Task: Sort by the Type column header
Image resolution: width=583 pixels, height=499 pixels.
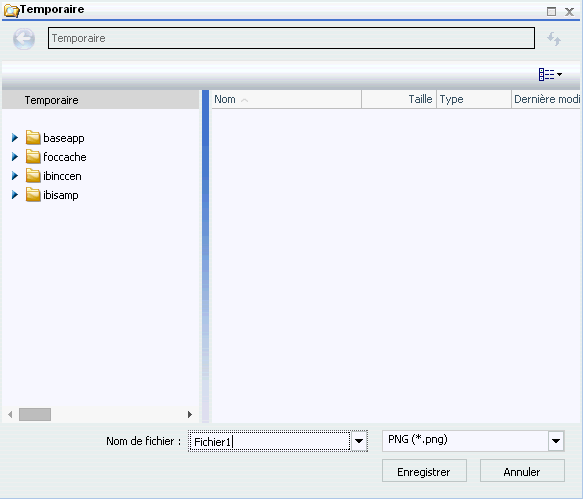Action: (474, 99)
